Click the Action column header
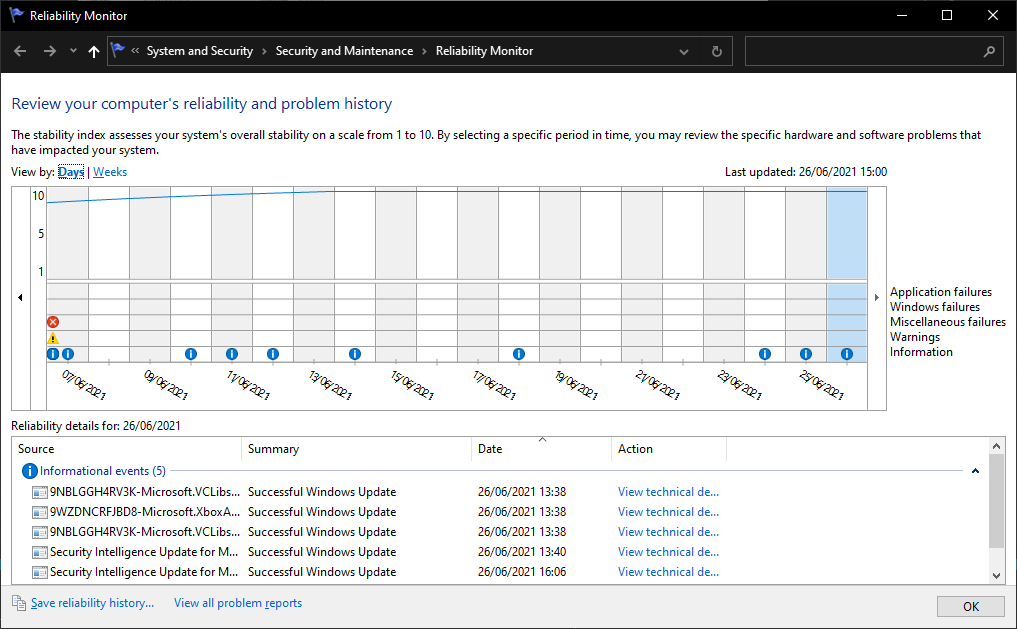 pyautogui.click(x=669, y=449)
